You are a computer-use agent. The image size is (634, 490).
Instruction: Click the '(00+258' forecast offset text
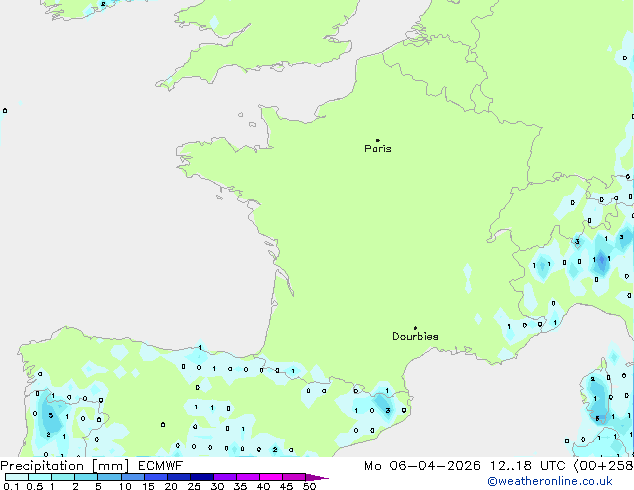(x=603, y=466)
